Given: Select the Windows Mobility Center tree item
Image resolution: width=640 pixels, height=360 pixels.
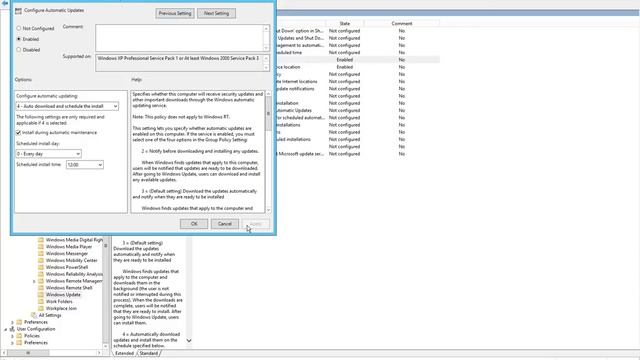Looking at the screenshot, I should point(71,260).
